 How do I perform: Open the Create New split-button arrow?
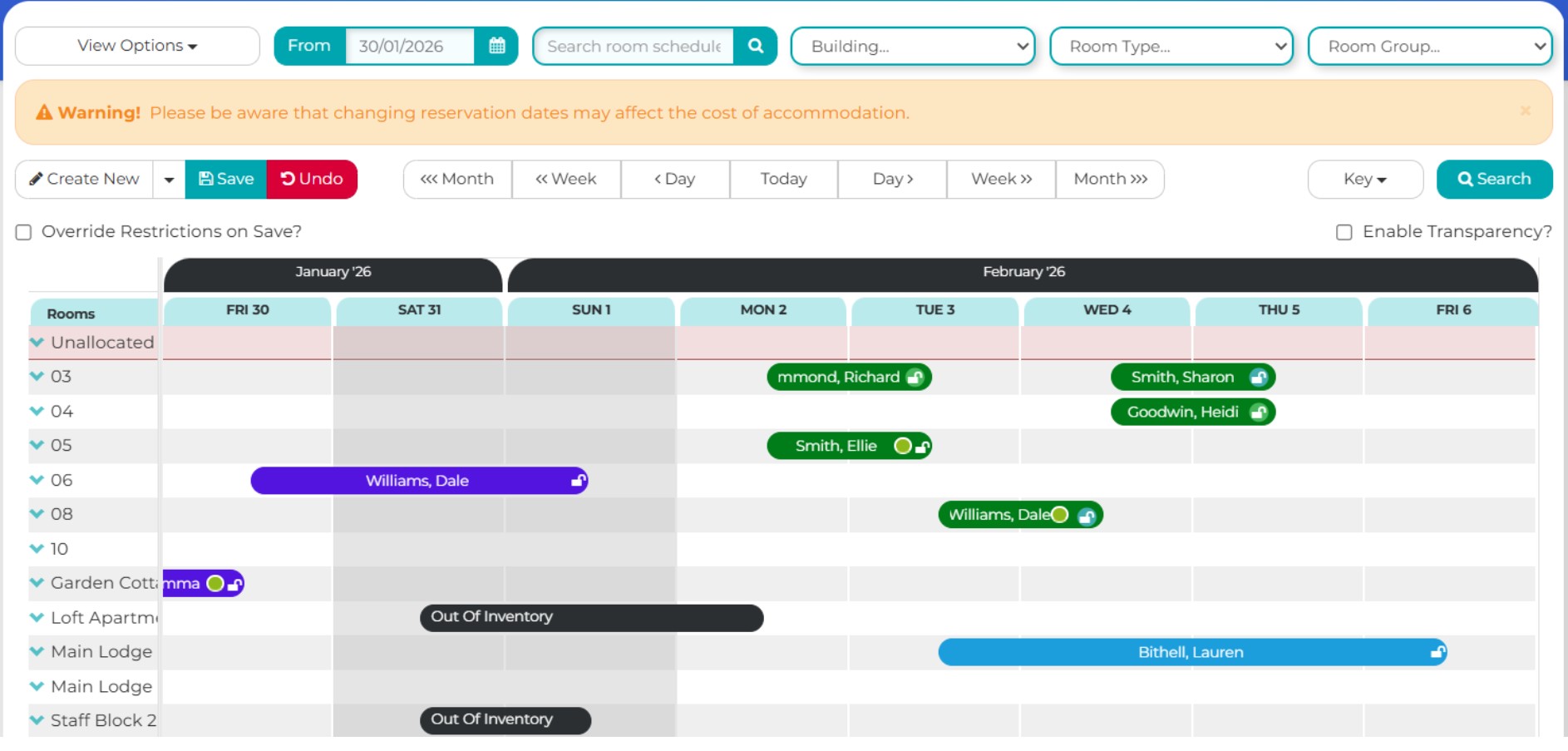pyautogui.click(x=169, y=180)
